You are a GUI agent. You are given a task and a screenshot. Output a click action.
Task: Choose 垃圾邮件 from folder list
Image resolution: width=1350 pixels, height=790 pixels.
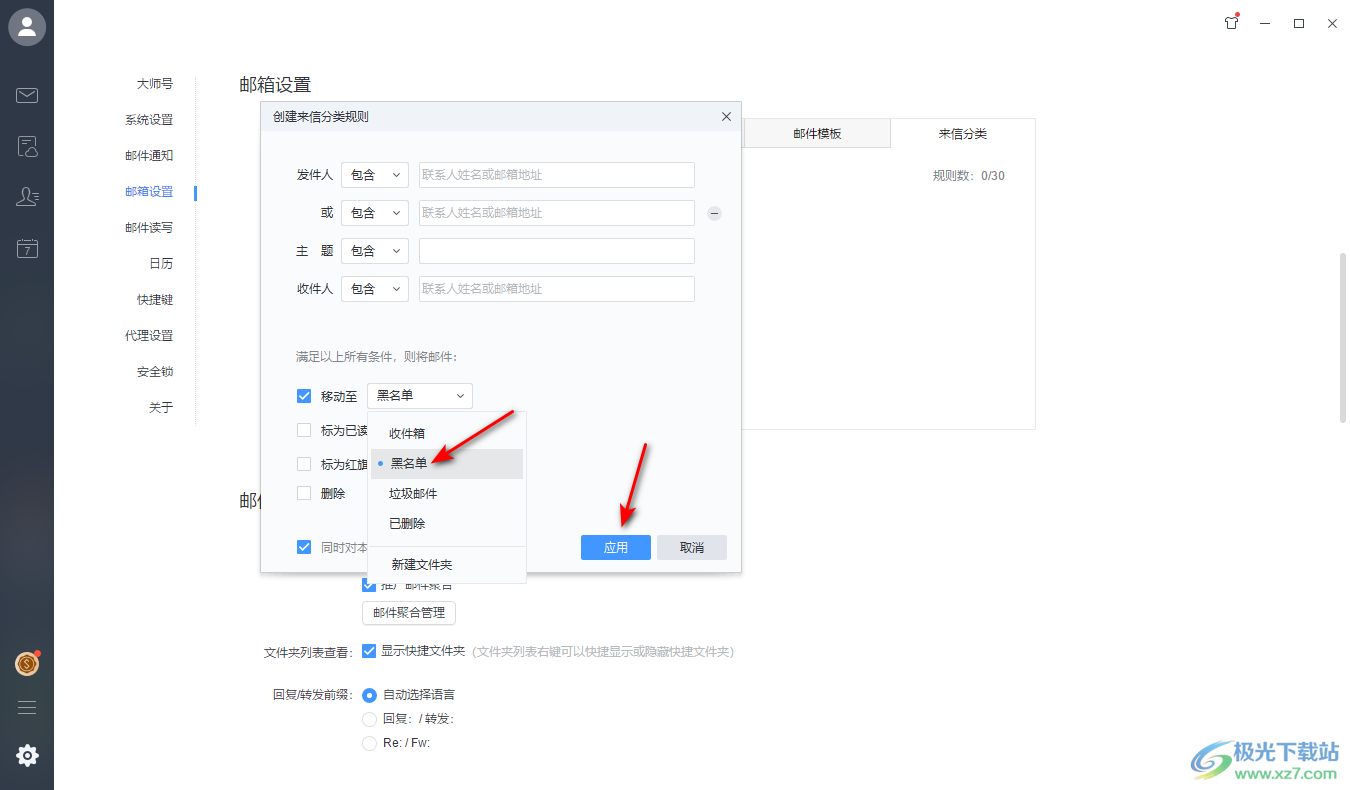[446, 494]
